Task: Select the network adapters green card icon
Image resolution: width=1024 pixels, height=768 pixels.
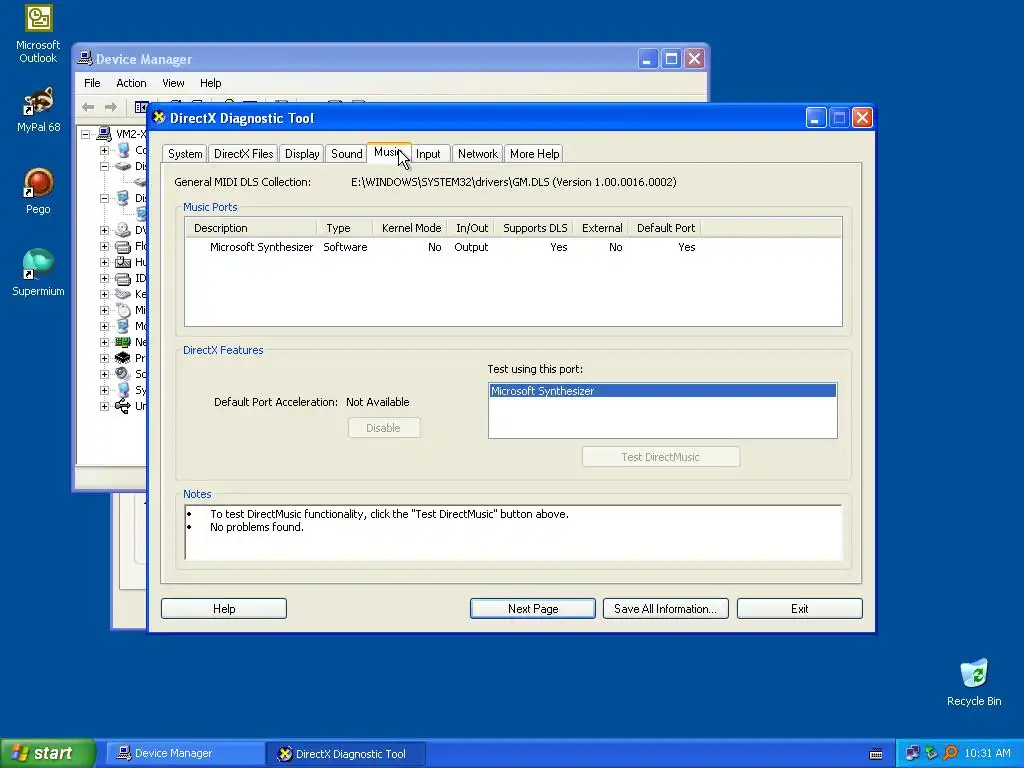Action: click(123, 342)
